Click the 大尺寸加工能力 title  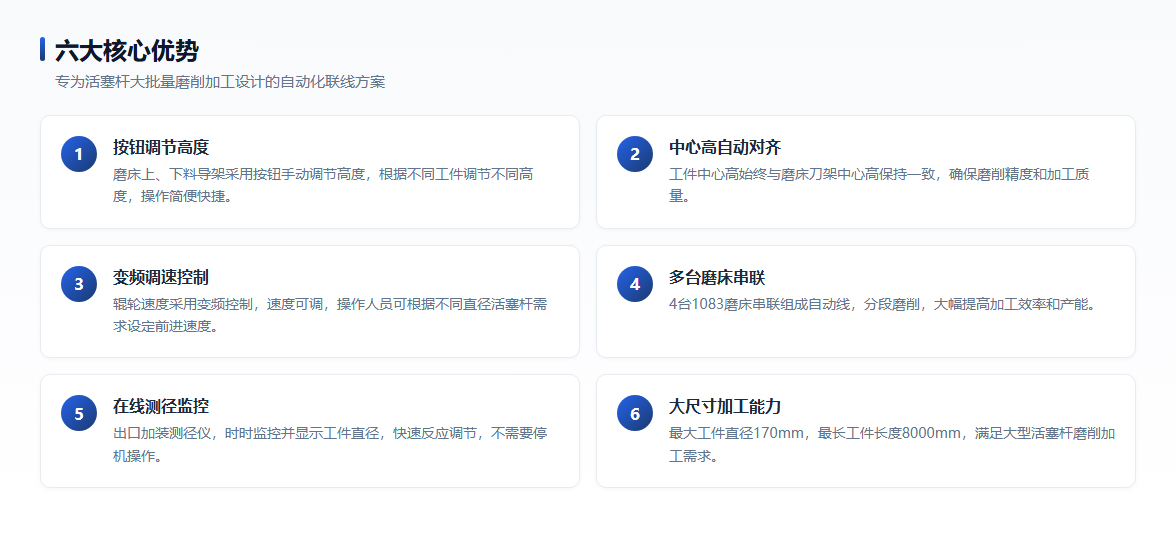[x=724, y=407]
